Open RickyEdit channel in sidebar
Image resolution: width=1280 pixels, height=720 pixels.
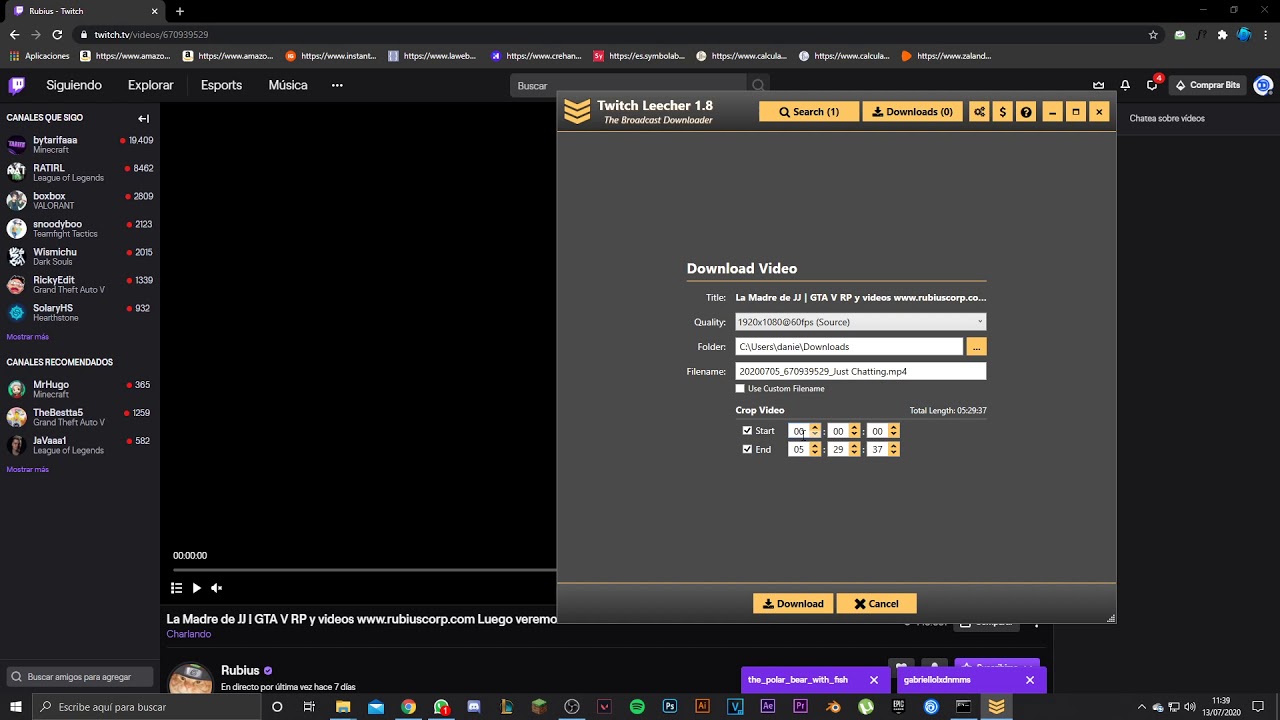click(x=80, y=285)
